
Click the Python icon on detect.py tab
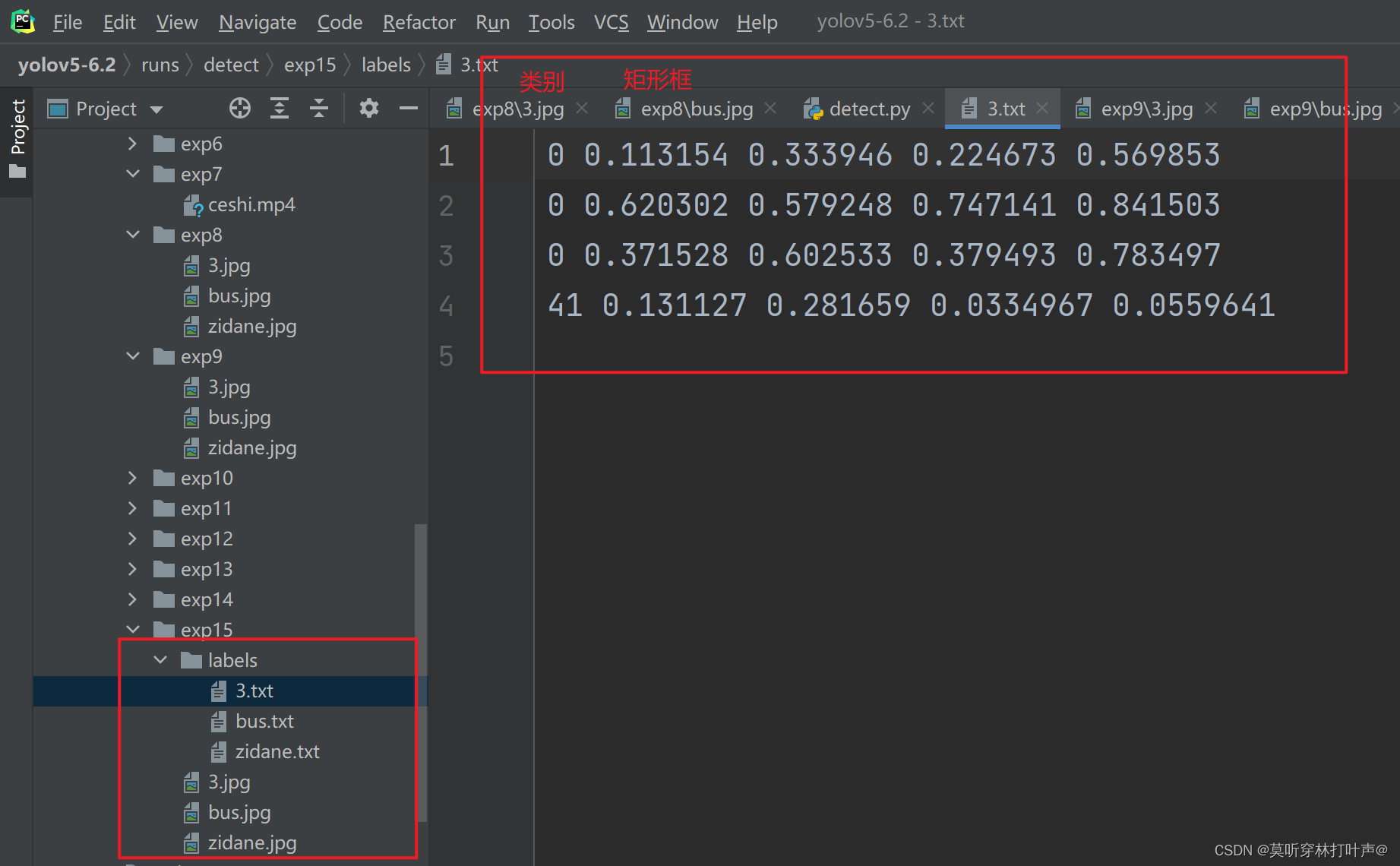click(x=814, y=109)
